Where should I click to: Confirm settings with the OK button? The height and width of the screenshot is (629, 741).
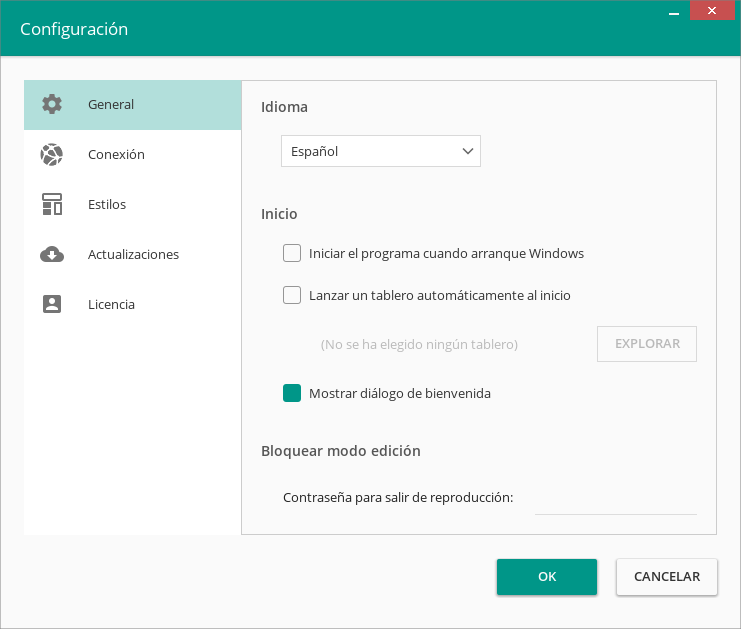tap(547, 577)
